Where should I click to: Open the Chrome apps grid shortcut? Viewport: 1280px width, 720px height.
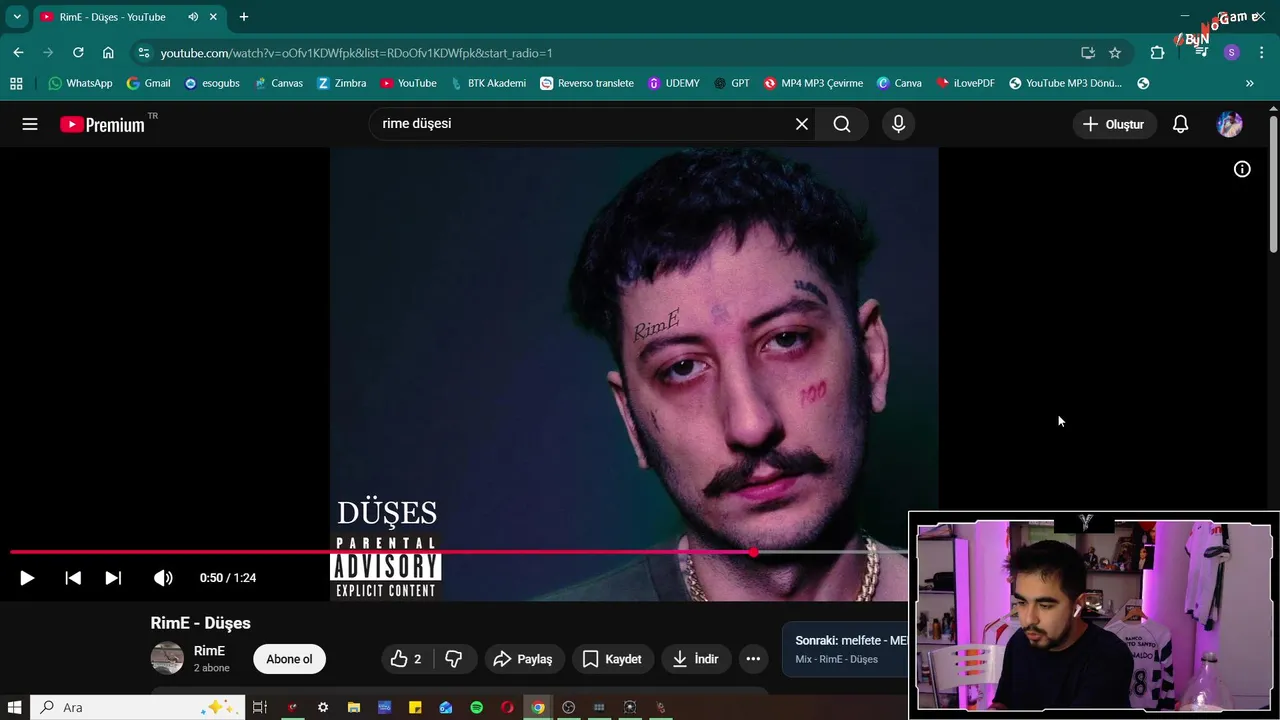pos(16,83)
